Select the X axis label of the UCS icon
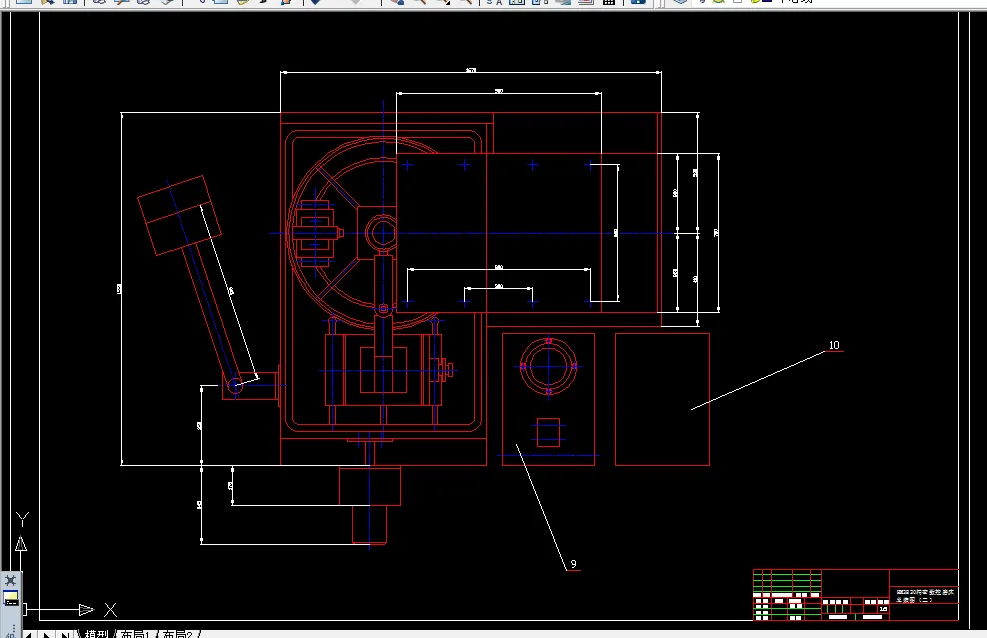 click(x=110, y=610)
